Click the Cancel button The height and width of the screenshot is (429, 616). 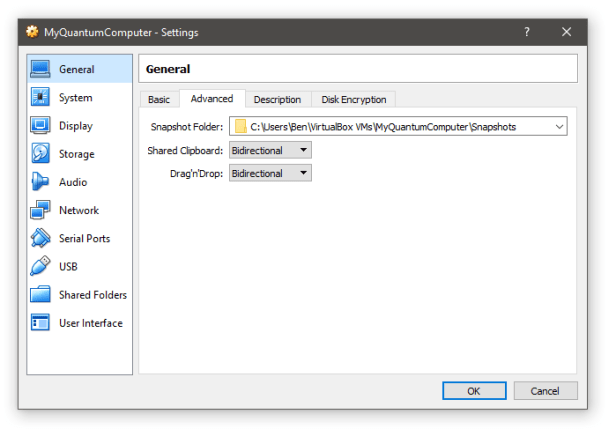pos(544,391)
